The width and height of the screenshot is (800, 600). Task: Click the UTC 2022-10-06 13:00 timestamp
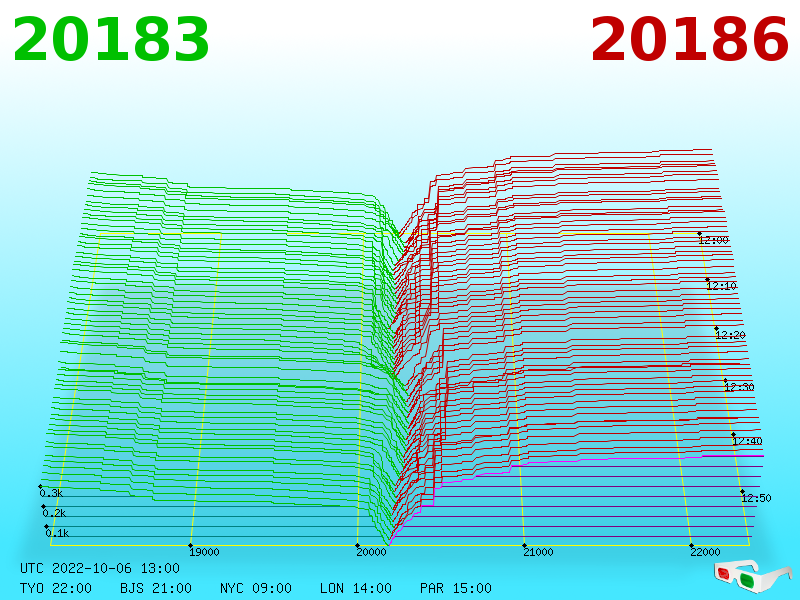click(x=100, y=568)
